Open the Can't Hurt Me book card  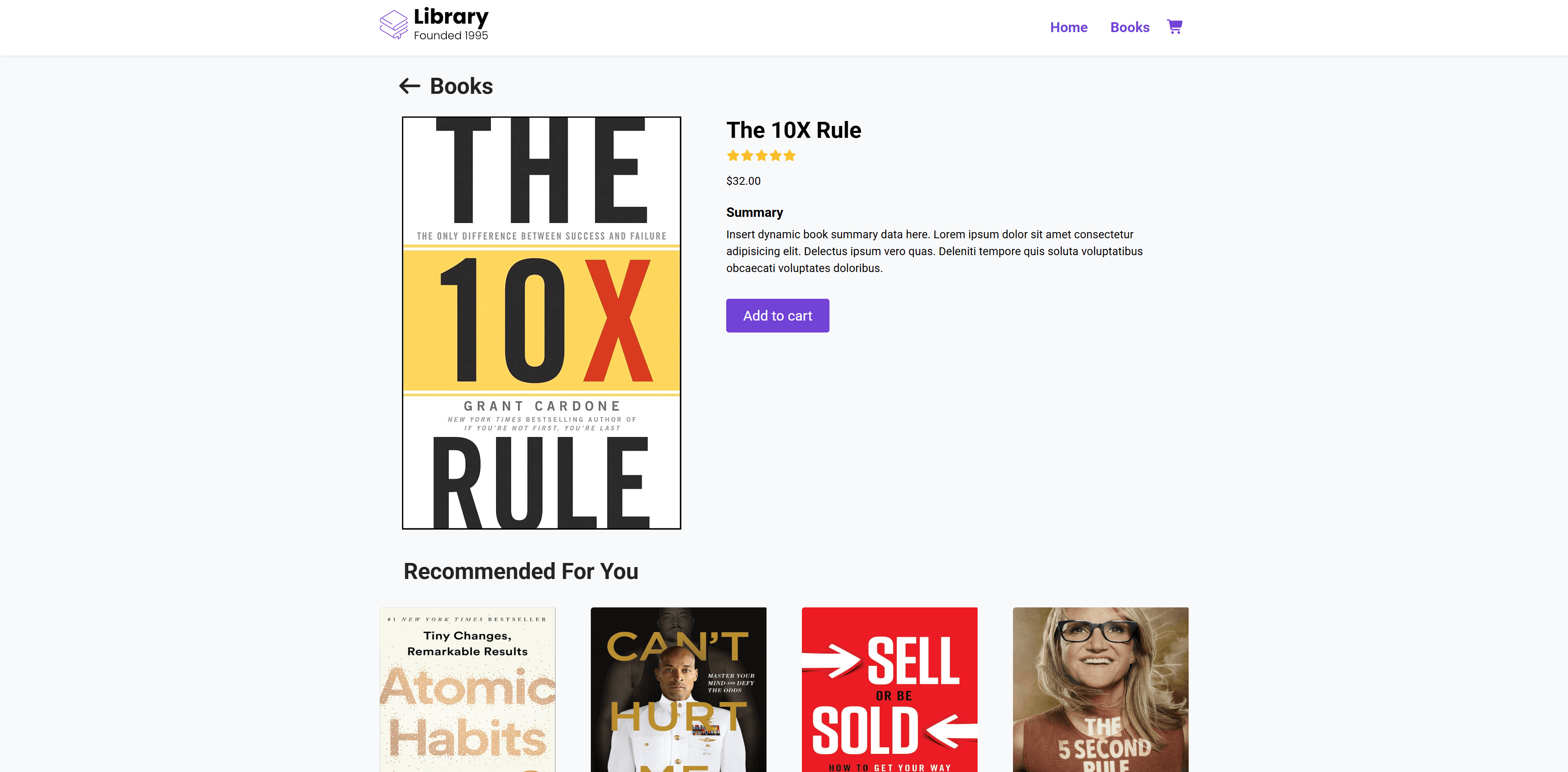pyautogui.click(x=678, y=689)
